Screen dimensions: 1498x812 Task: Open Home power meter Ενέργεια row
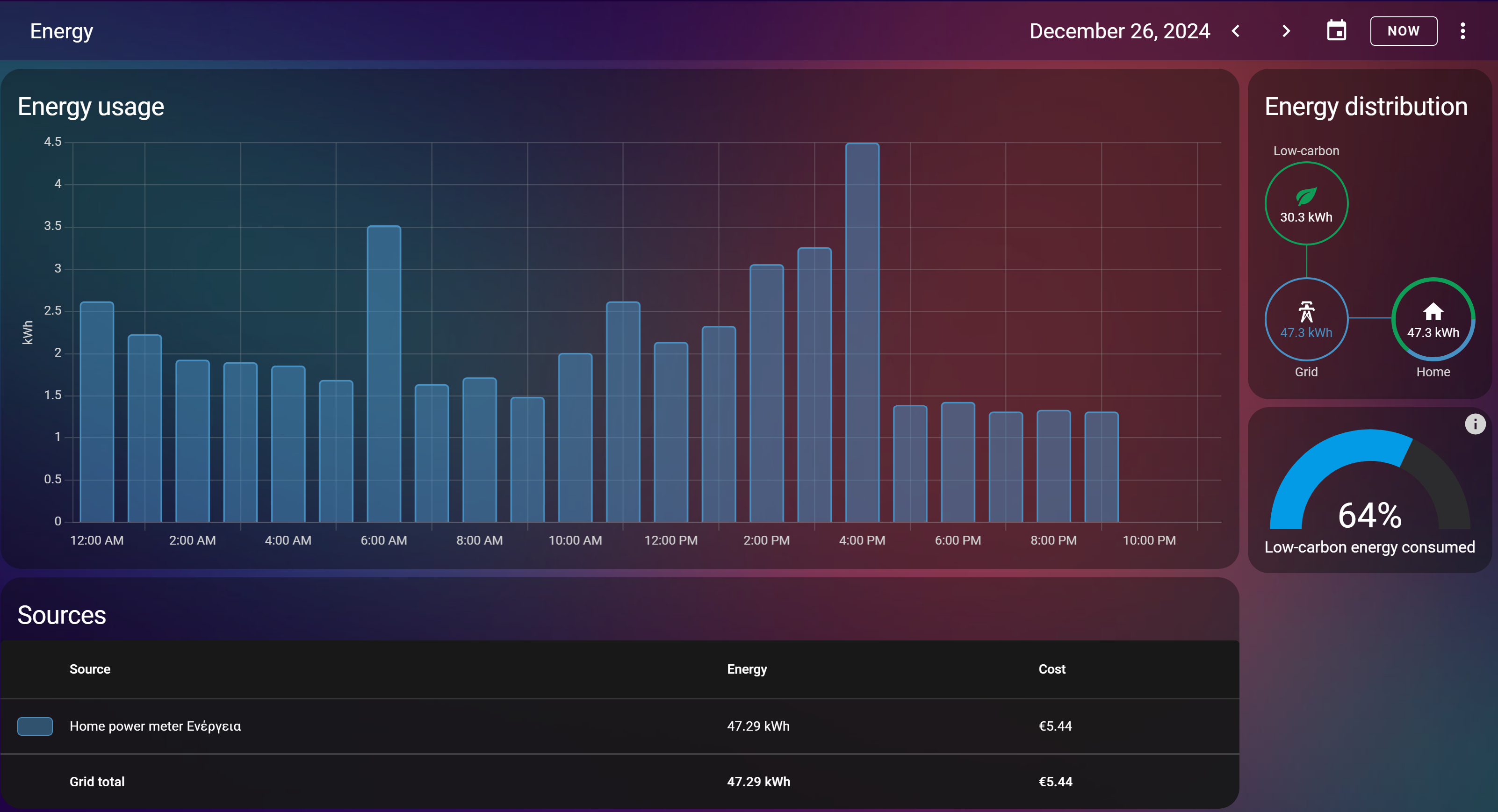coord(155,726)
